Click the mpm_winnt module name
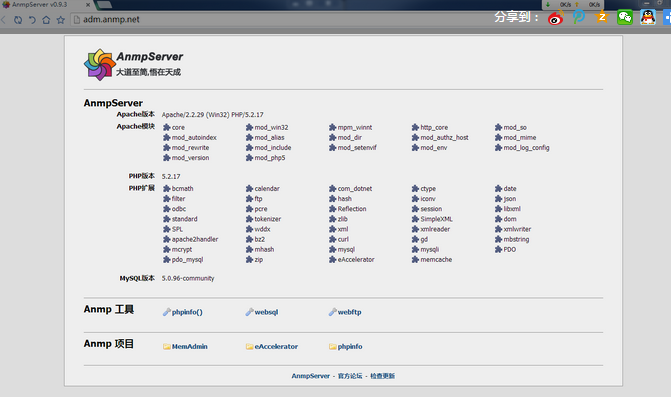Screen dimensions: 671x397 pos(355,127)
